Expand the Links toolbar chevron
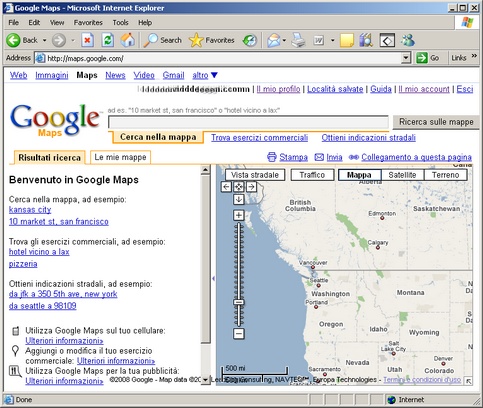 coord(474,56)
